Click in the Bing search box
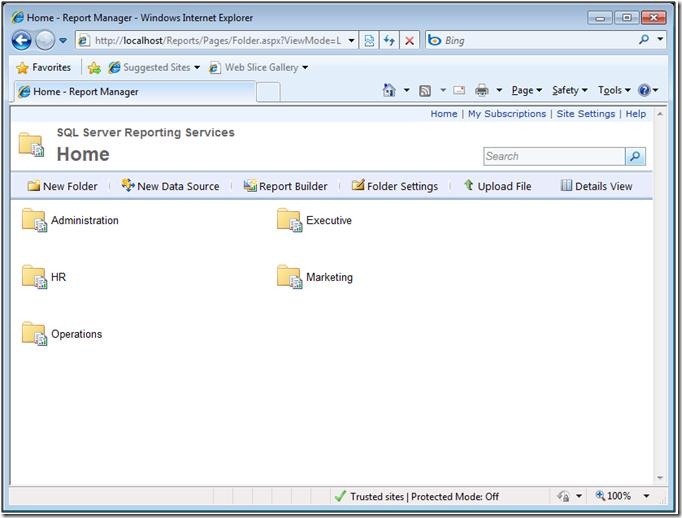This screenshot has height=518, width=682. click(539, 40)
